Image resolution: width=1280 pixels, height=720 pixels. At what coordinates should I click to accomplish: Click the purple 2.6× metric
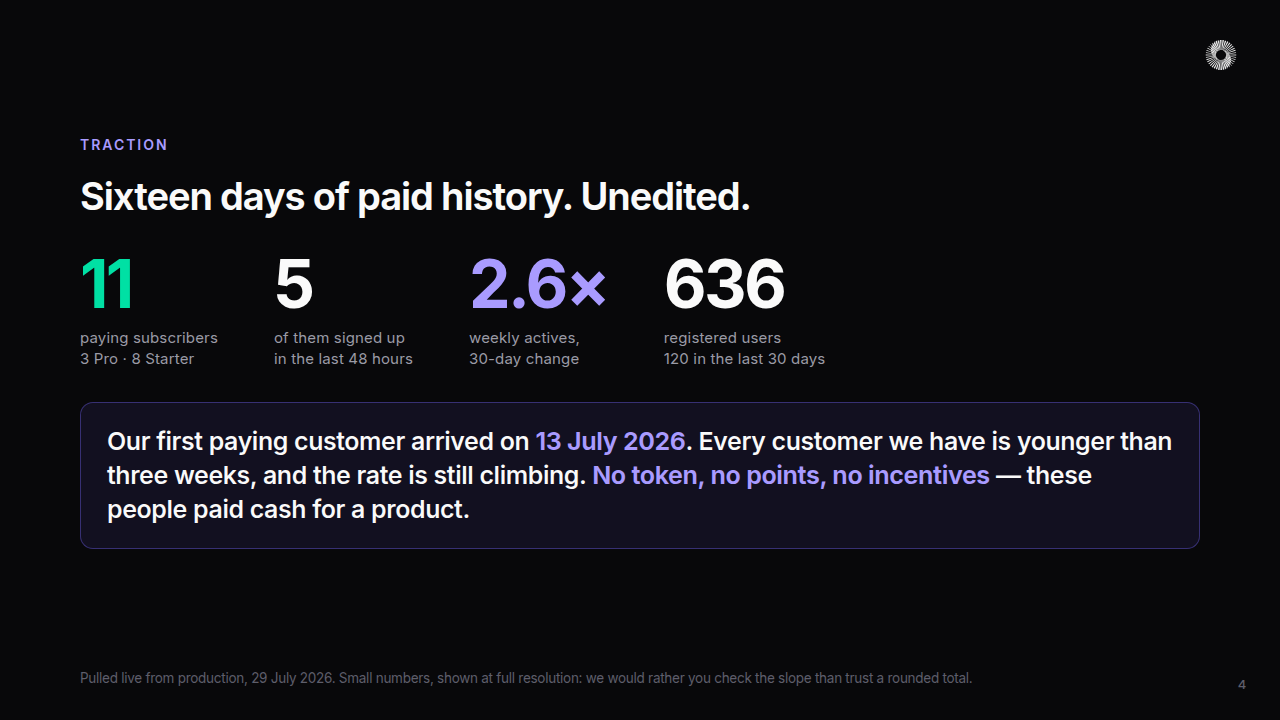[x=538, y=284]
